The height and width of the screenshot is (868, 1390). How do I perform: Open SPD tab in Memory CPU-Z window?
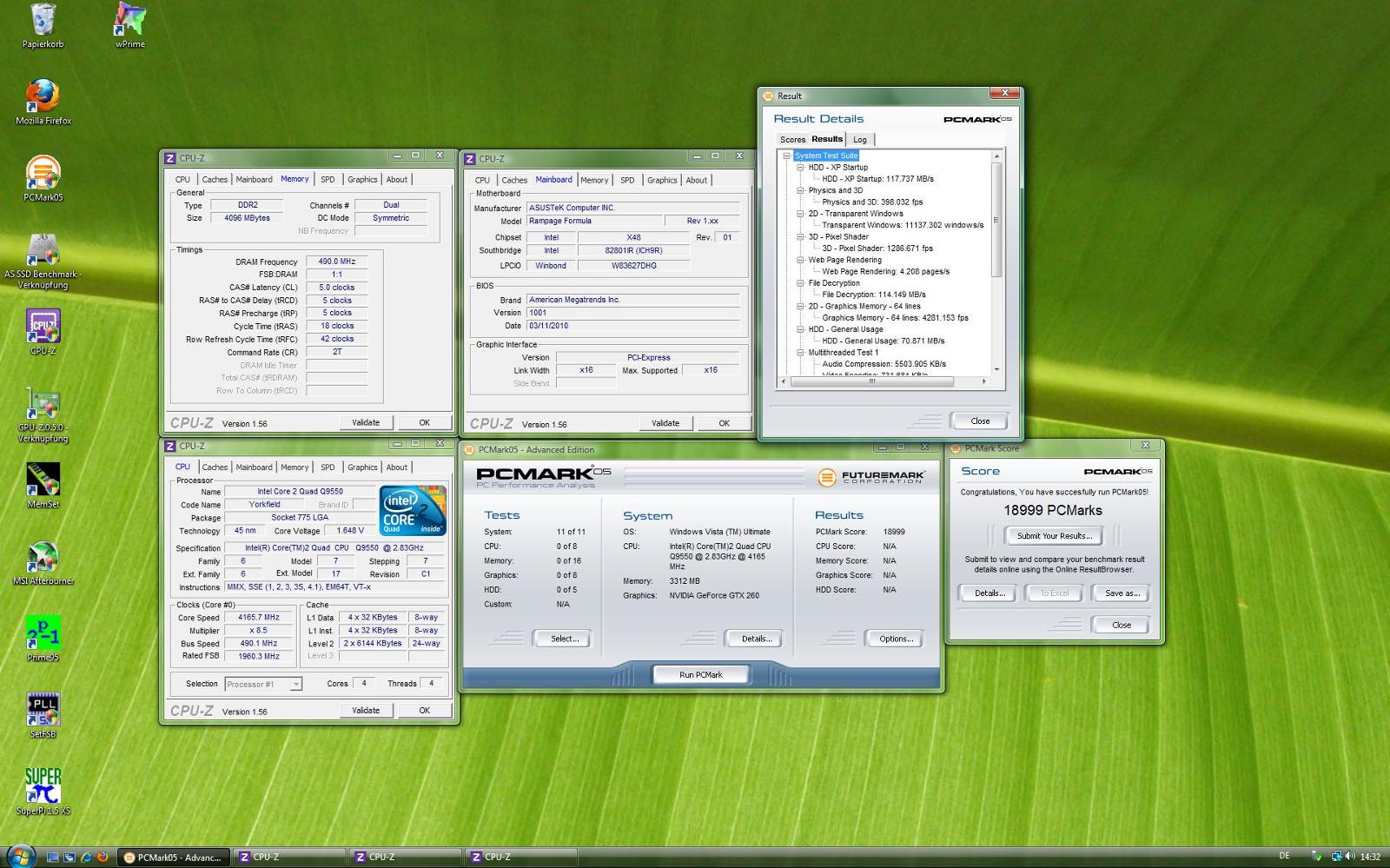[x=328, y=179]
